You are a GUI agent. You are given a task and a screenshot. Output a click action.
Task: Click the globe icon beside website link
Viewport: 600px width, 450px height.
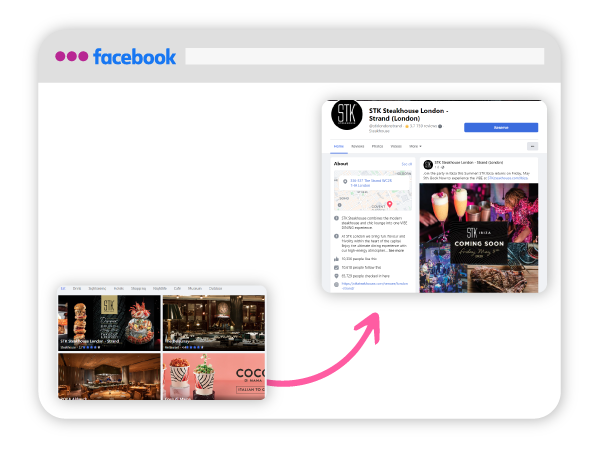click(336, 284)
